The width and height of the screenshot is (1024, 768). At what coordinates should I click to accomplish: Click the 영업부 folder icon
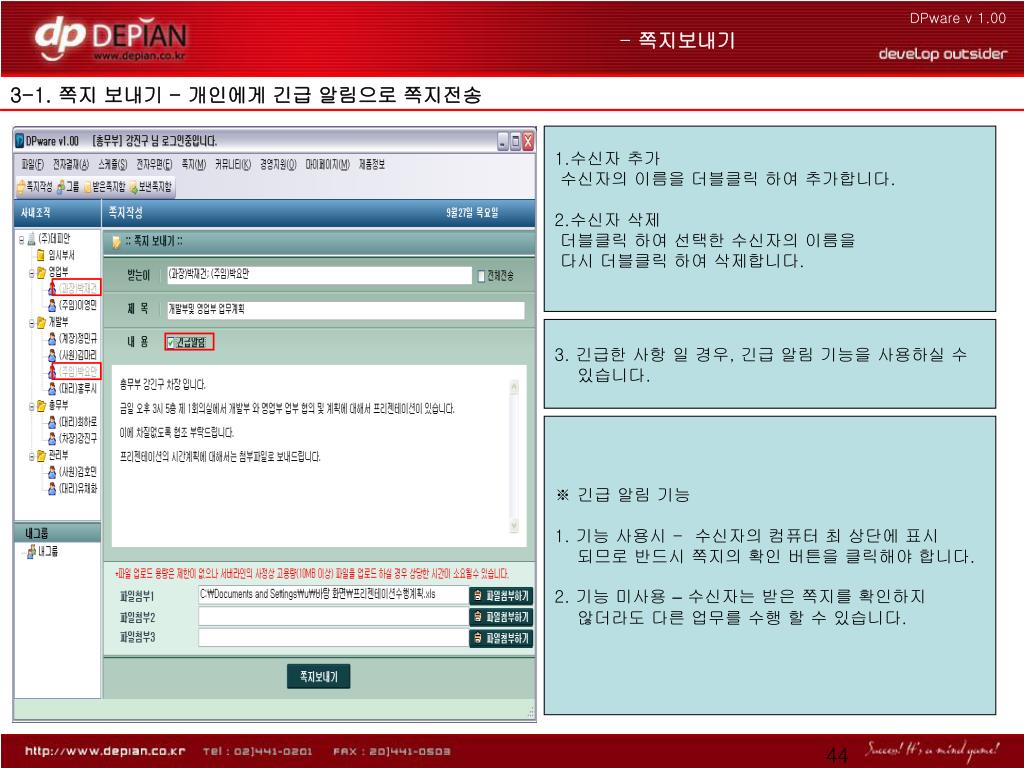(41, 272)
